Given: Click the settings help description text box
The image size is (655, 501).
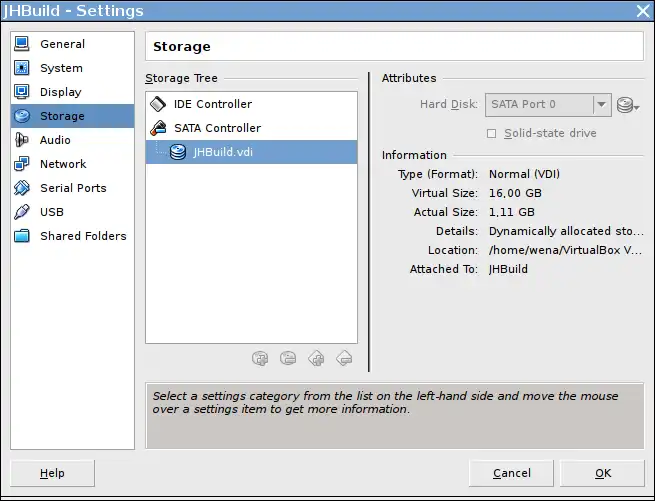Looking at the screenshot, I should [x=395, y=415].
